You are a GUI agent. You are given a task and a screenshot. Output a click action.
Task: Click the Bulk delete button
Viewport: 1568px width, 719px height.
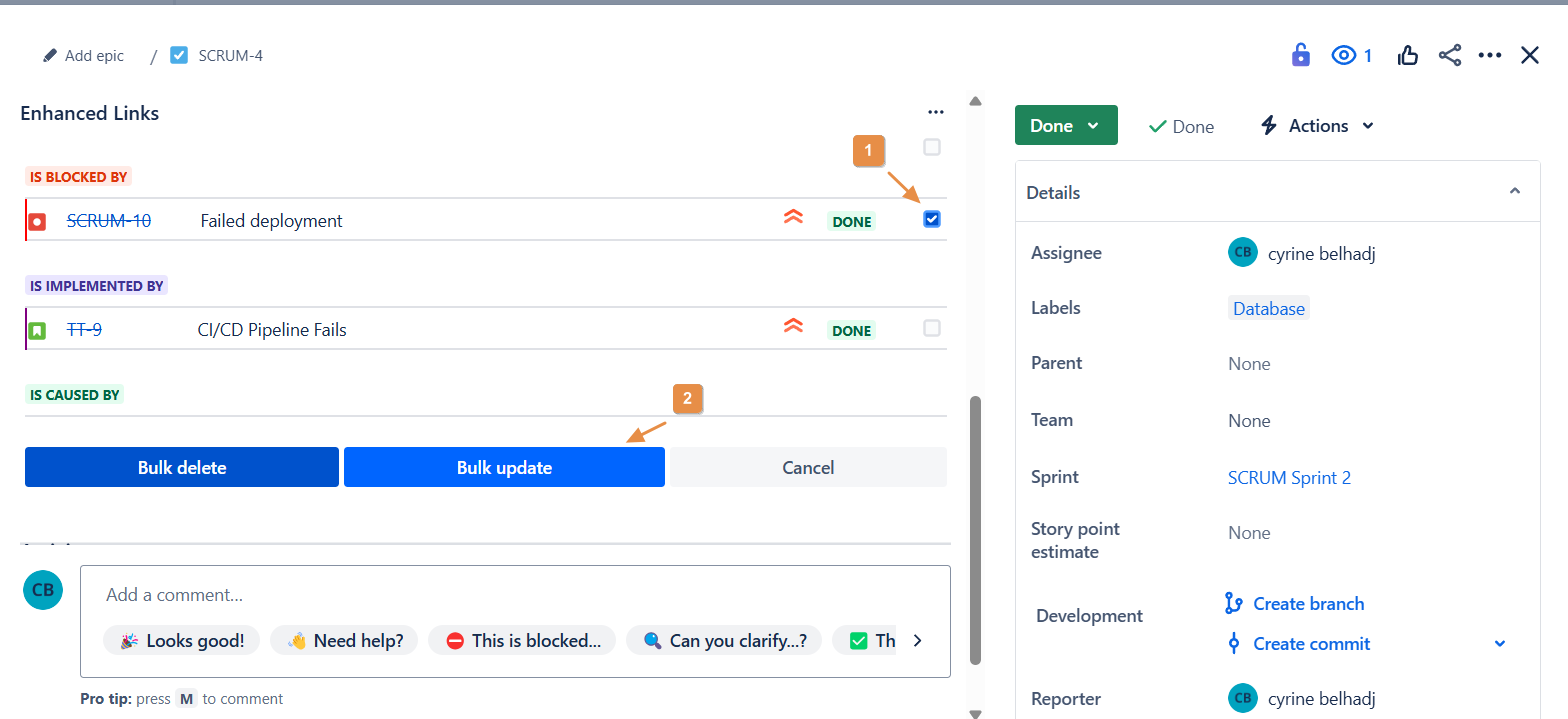[182, 467]
